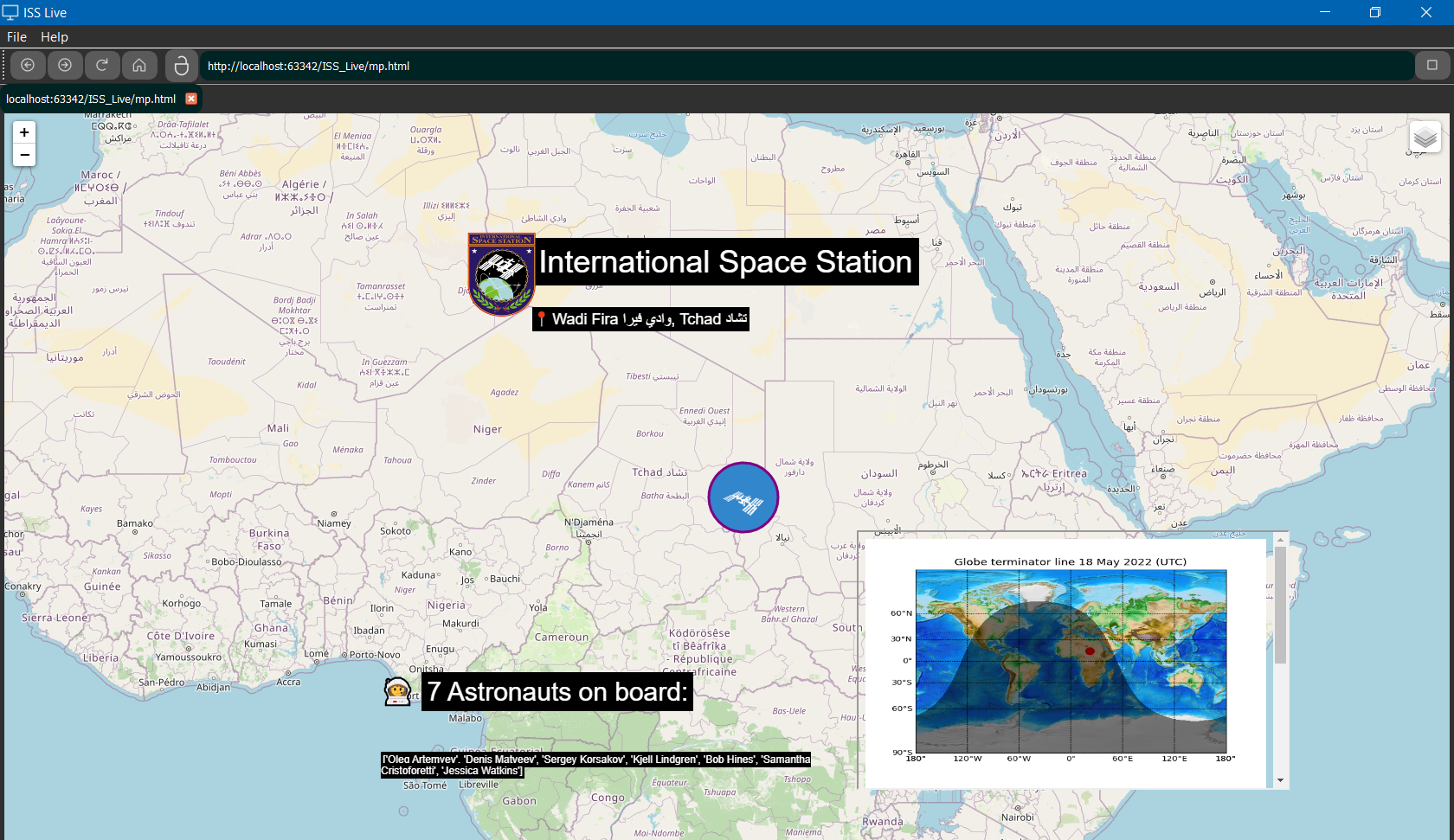Reload the page with the refresh icon
This screenshot has height=840, width=1454.
[102, 66]
